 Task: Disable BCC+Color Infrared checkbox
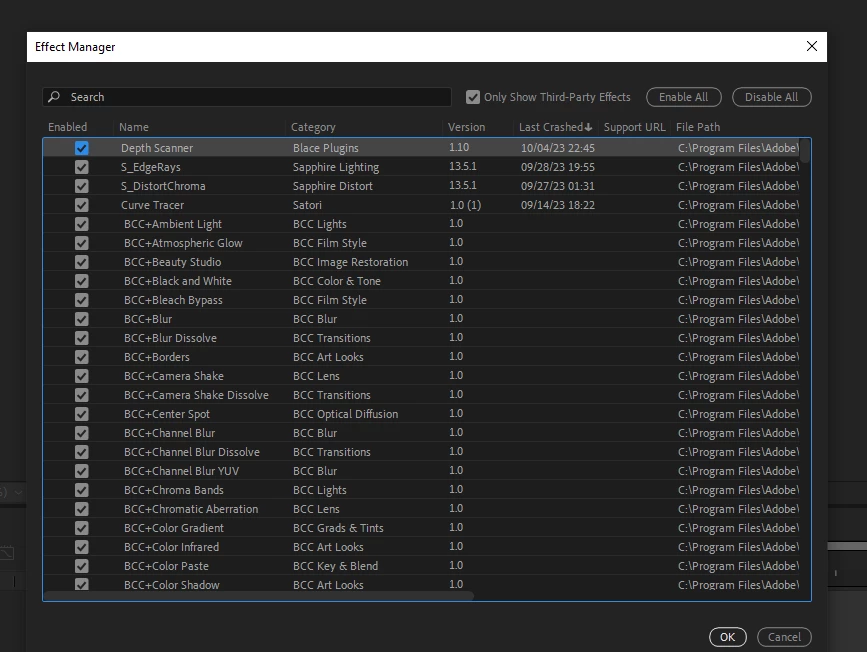click(x=82, y=547)
